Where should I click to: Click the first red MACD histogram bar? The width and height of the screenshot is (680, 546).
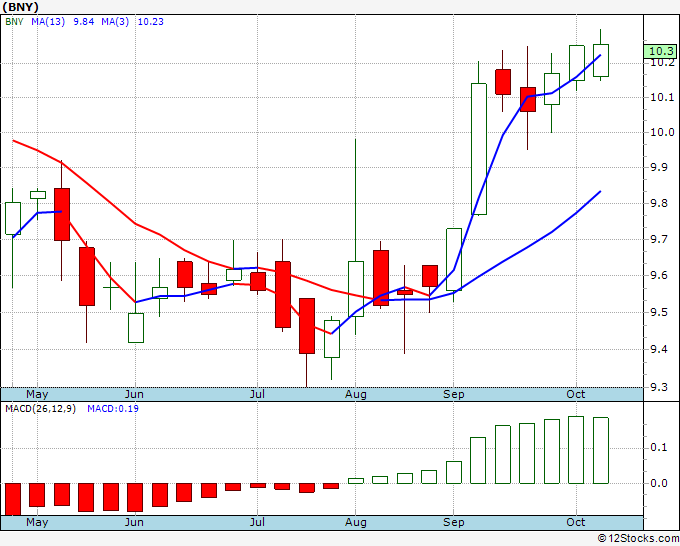13,499
